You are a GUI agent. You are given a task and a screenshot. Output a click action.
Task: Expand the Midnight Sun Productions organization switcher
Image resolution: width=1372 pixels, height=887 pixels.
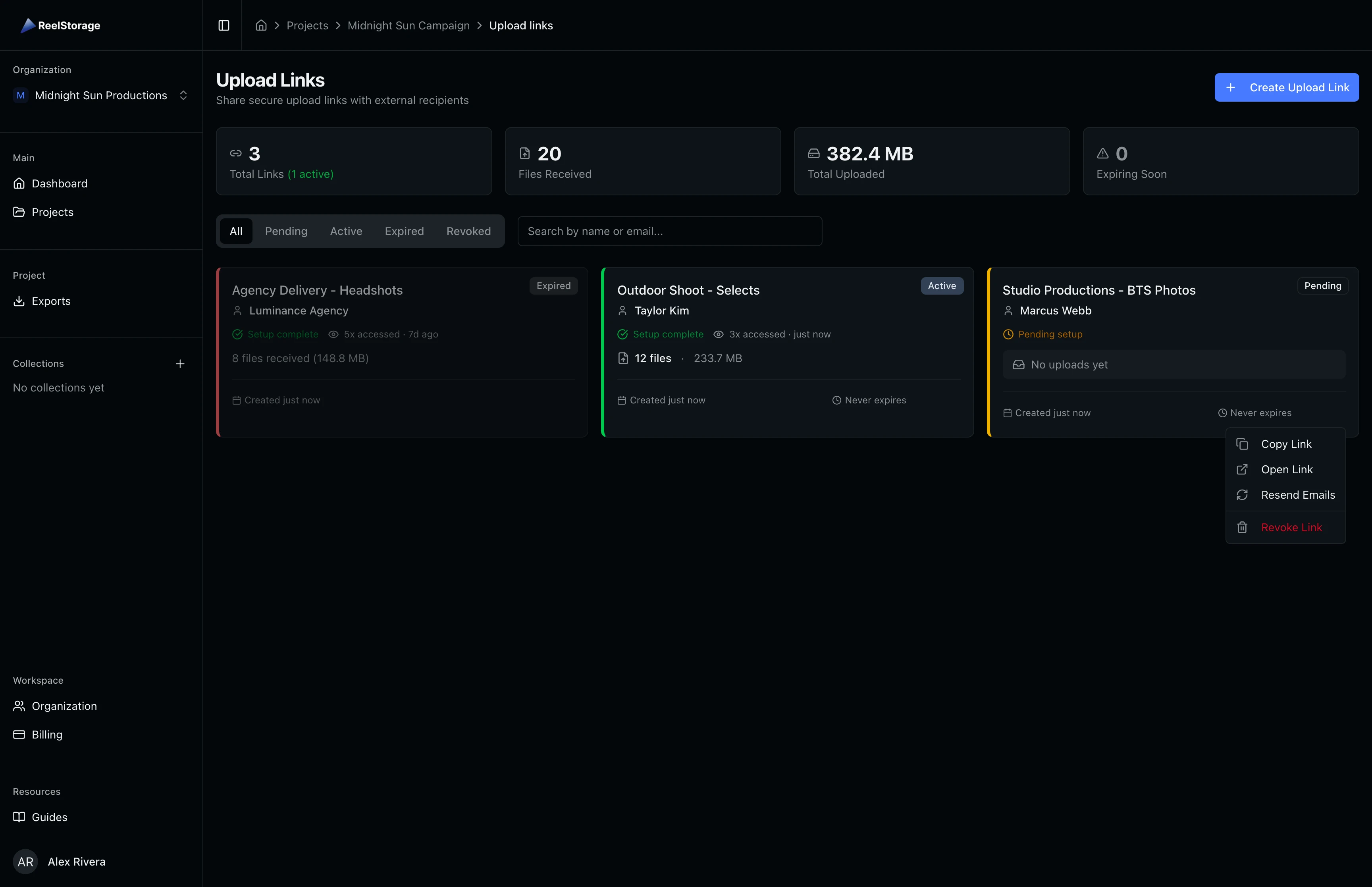point(101,96)
